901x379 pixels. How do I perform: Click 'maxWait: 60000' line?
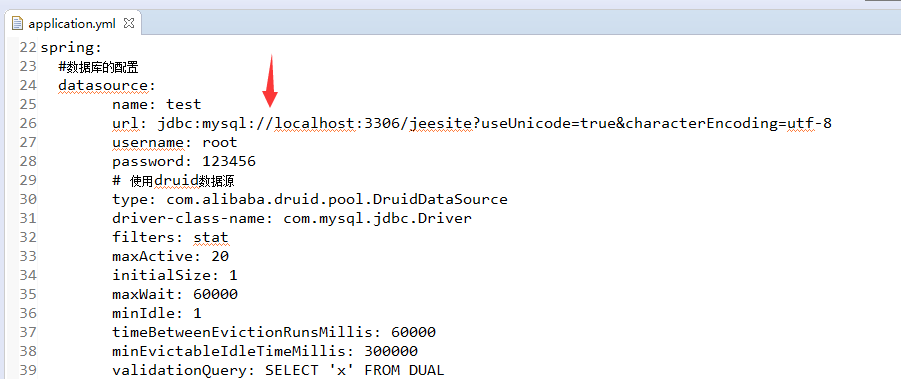[x=175, y=294]
